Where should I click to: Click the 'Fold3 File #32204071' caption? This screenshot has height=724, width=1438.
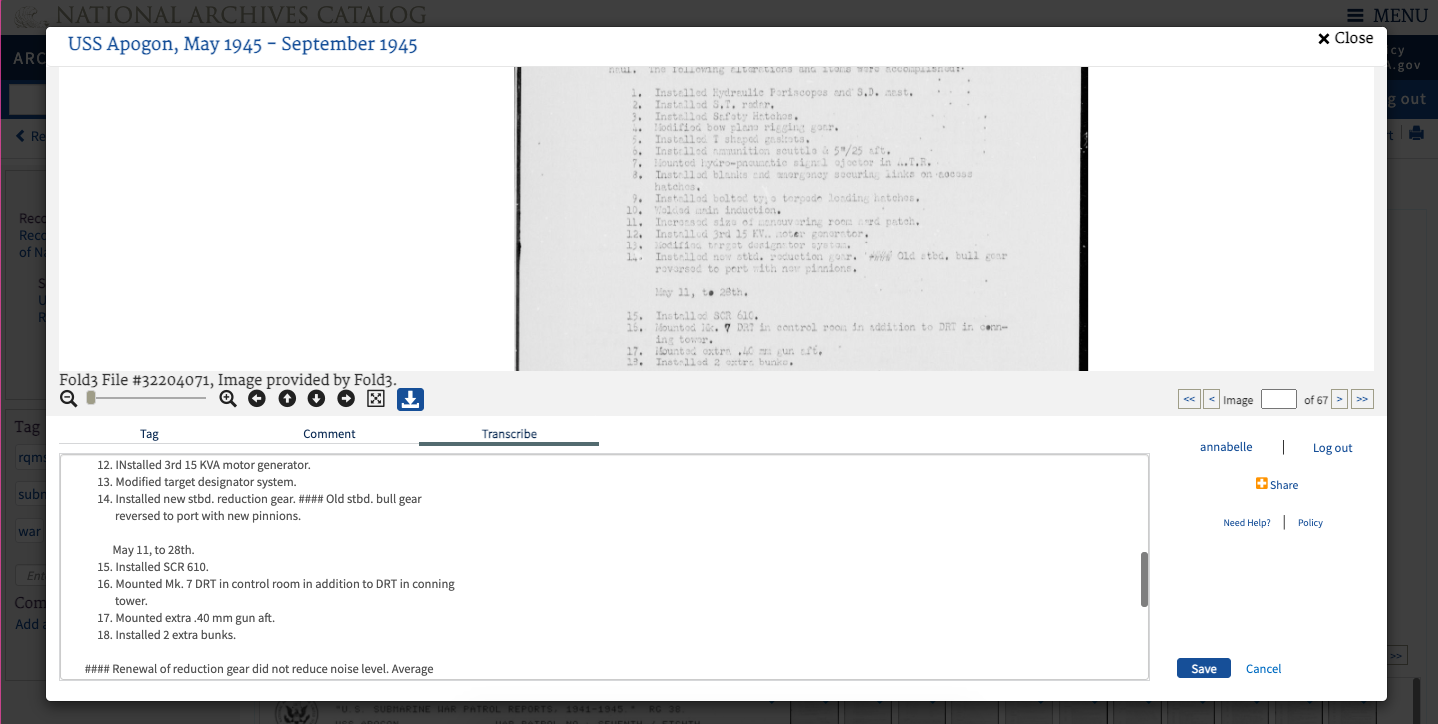[228, 380]
